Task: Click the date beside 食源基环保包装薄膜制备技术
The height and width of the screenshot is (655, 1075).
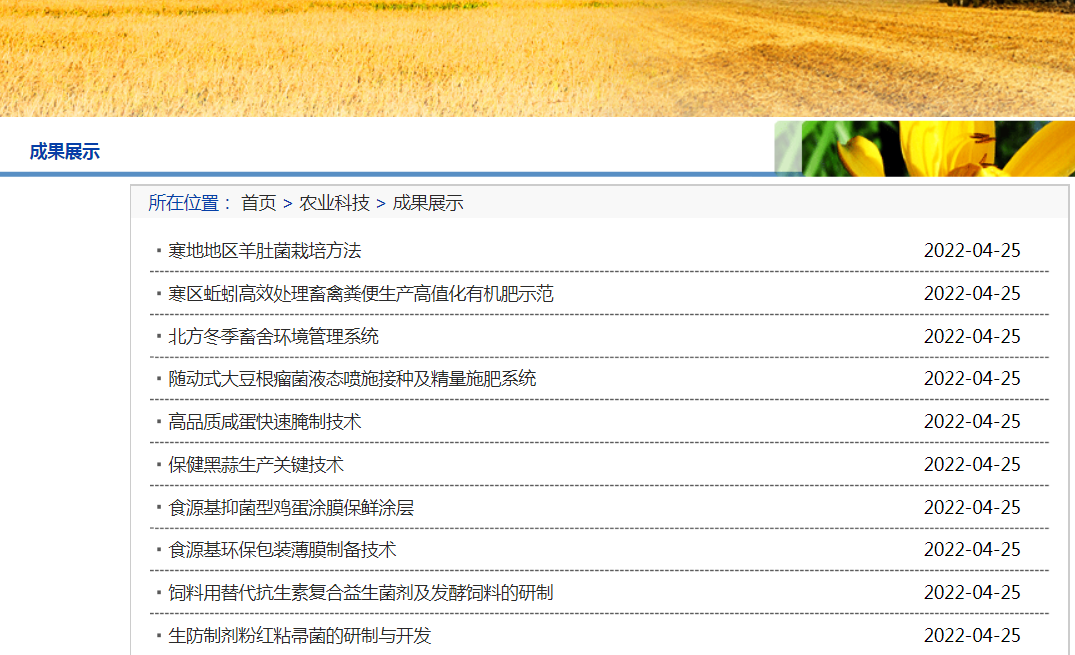Action: 972,549
